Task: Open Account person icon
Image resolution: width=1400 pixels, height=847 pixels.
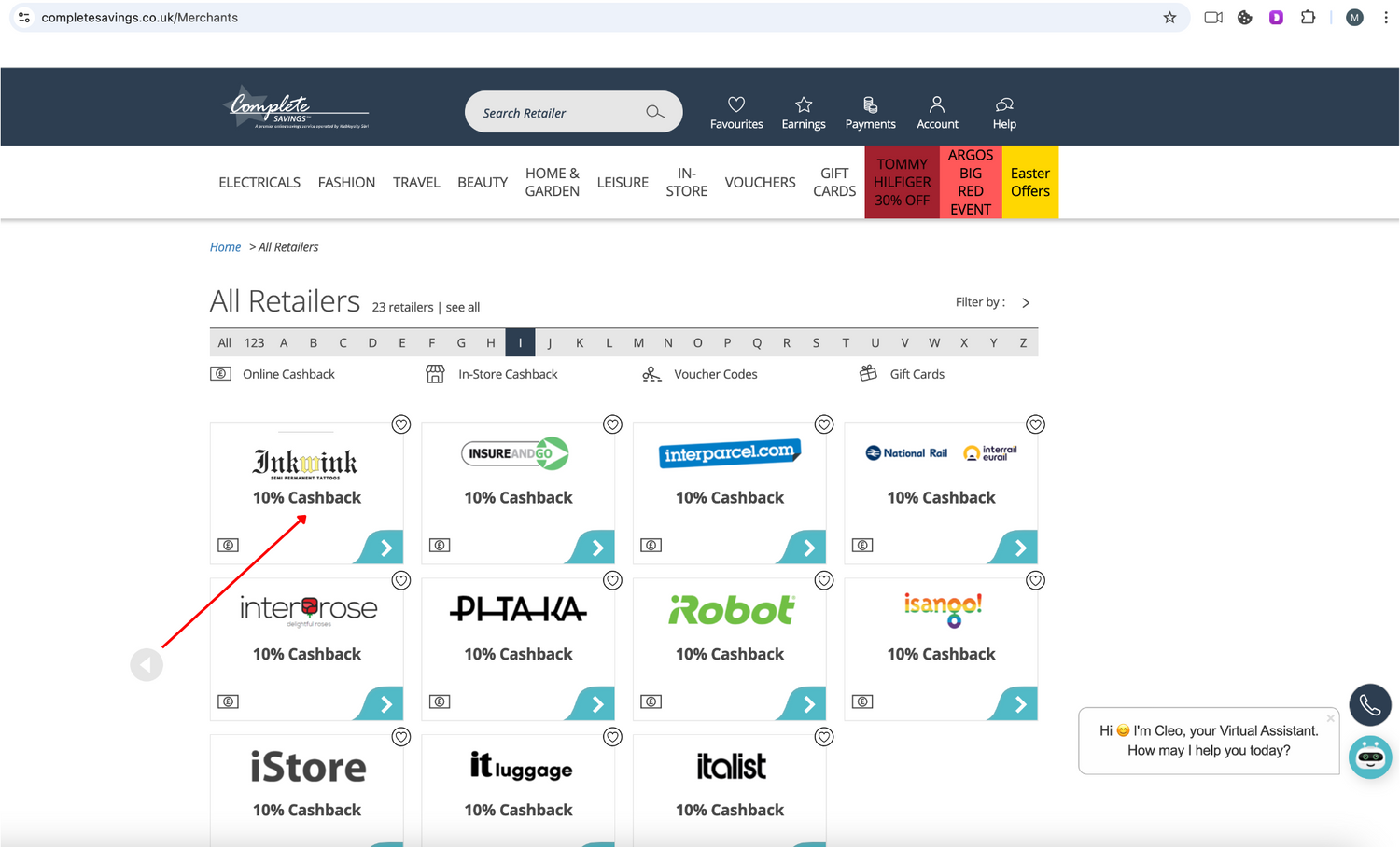Action: click(x=937, y=104)
